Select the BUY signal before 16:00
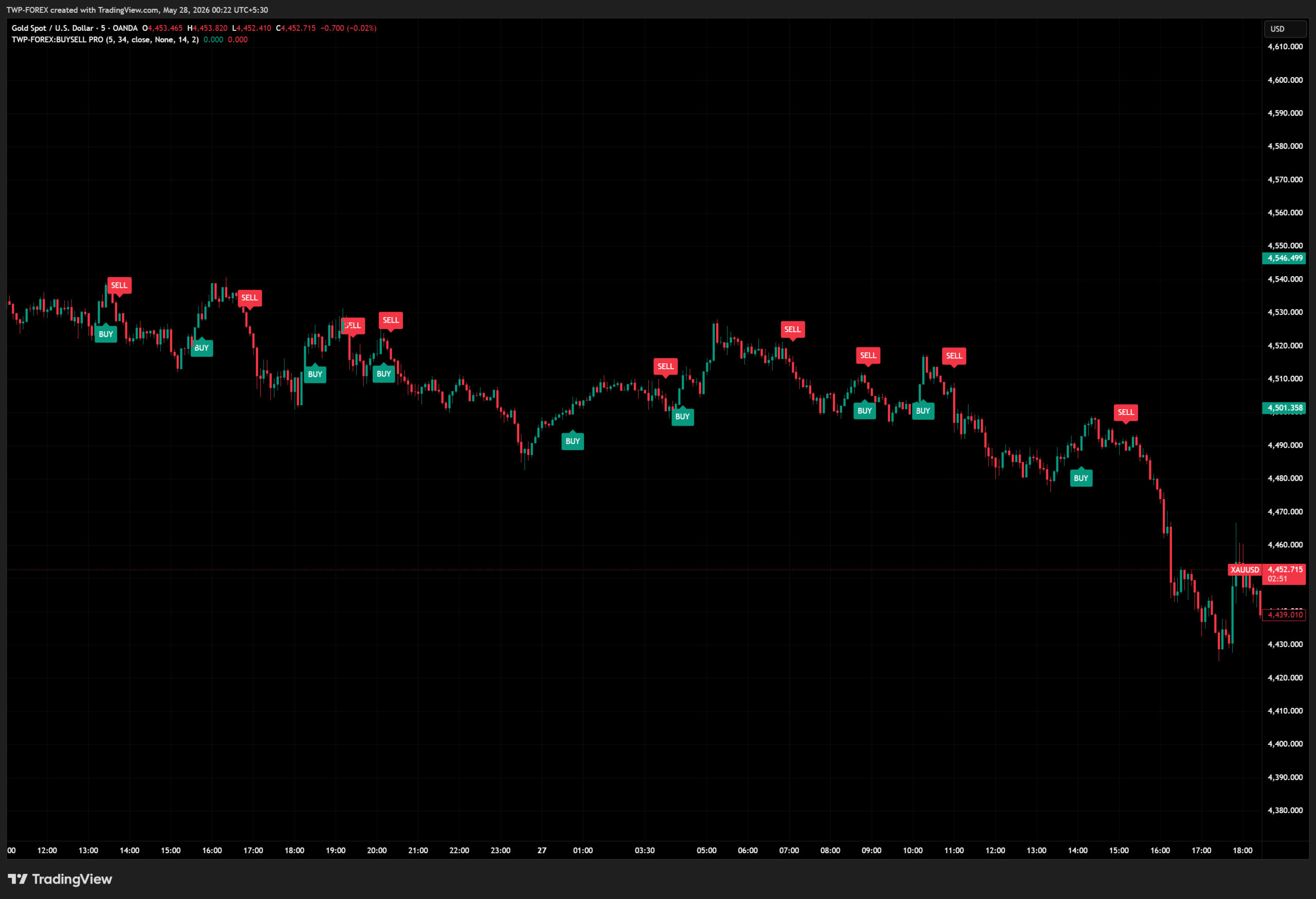 pos(202,347)
